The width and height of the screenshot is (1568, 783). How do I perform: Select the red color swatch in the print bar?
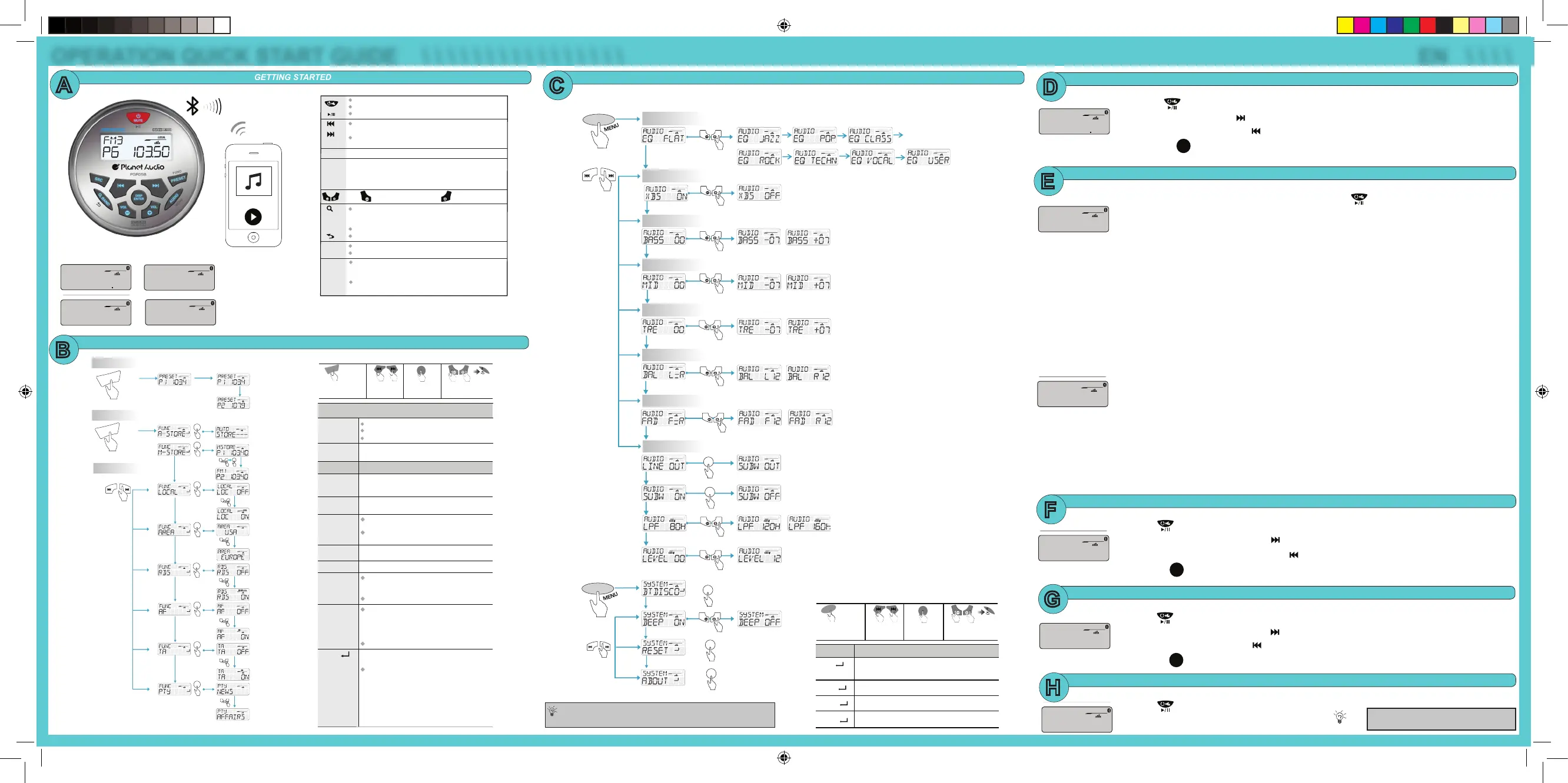pos(1428,25)
